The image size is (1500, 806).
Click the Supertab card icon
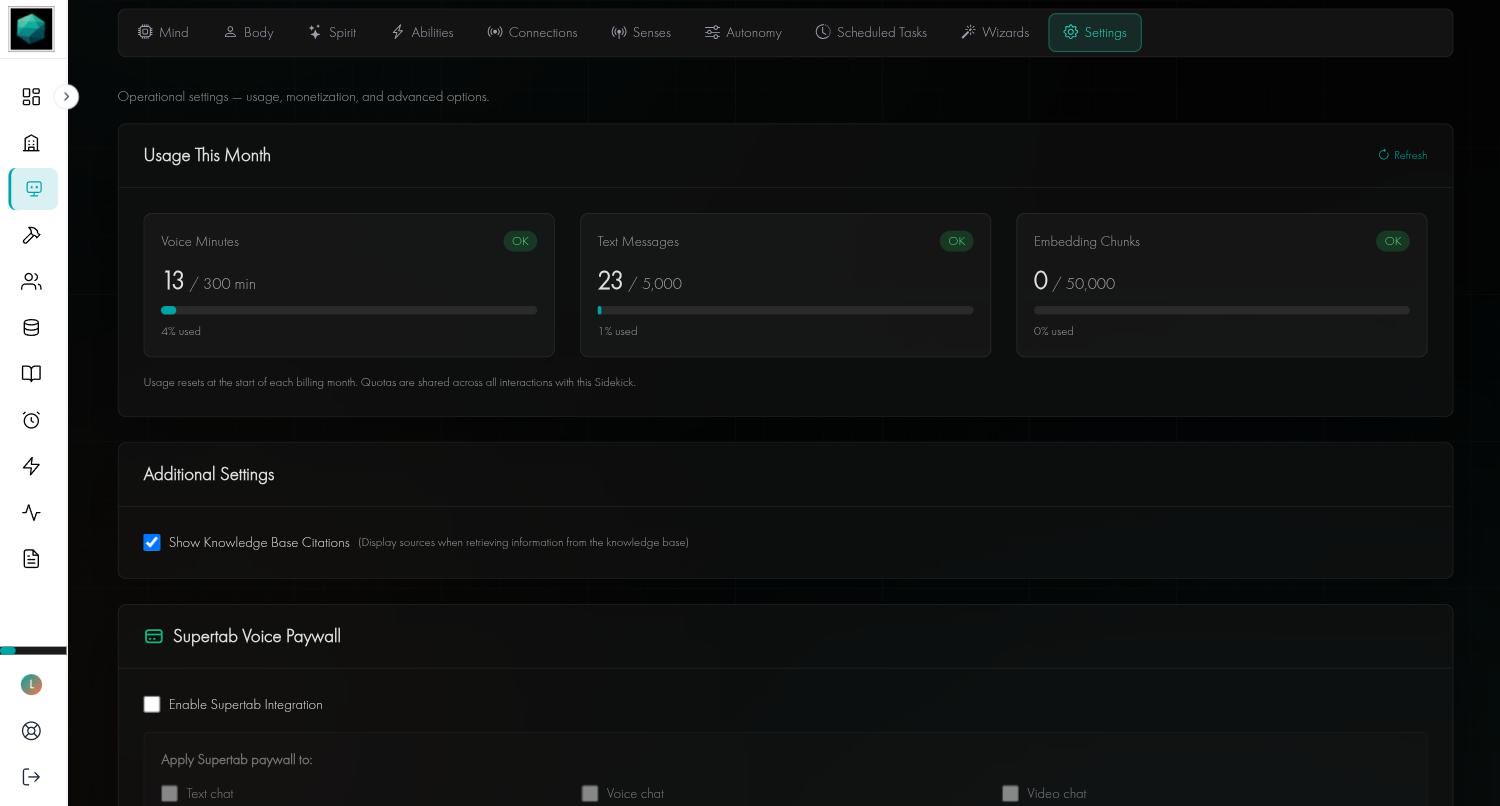click(153, 637)
